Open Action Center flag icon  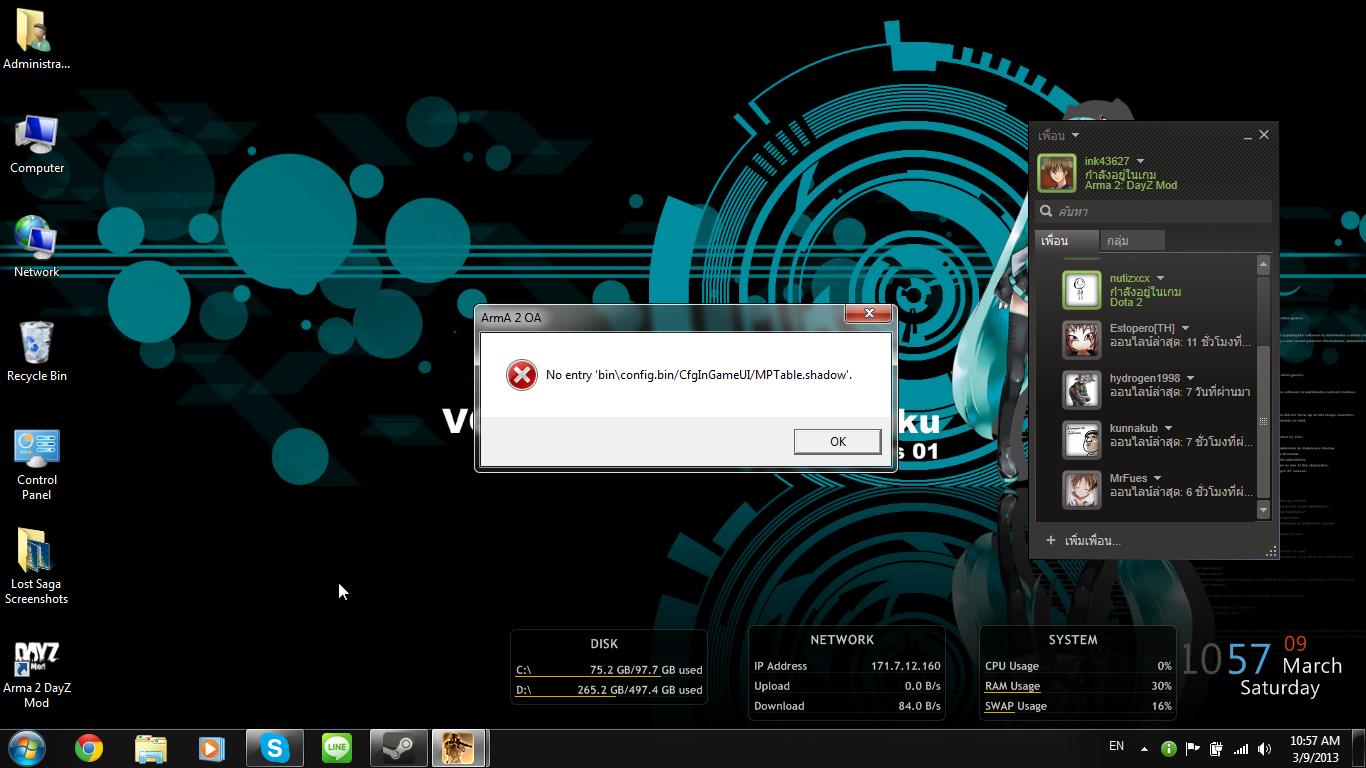(x=1192, y=748)
